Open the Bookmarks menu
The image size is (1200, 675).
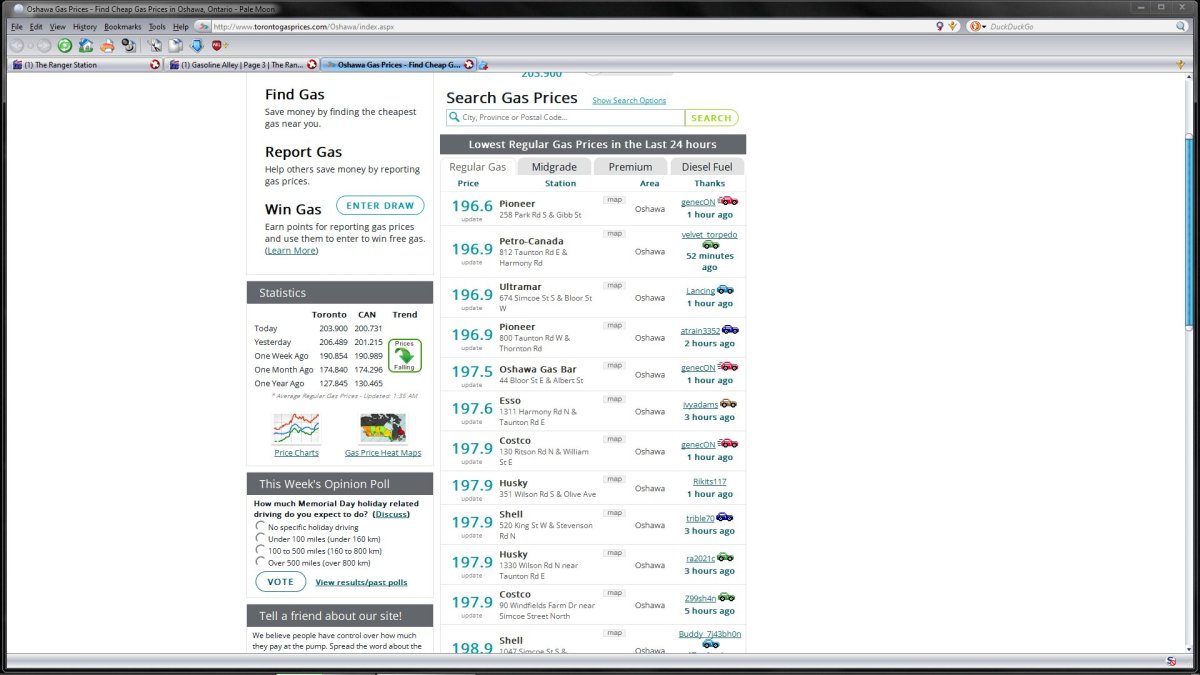[122, 26]
